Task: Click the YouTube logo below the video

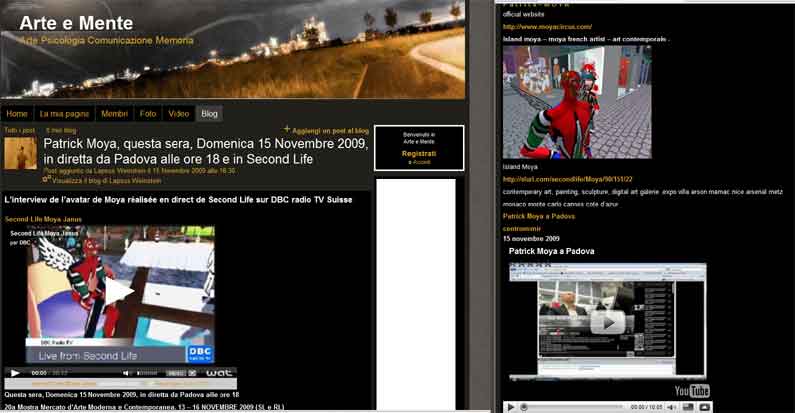Action: click(x=692, y=390)
